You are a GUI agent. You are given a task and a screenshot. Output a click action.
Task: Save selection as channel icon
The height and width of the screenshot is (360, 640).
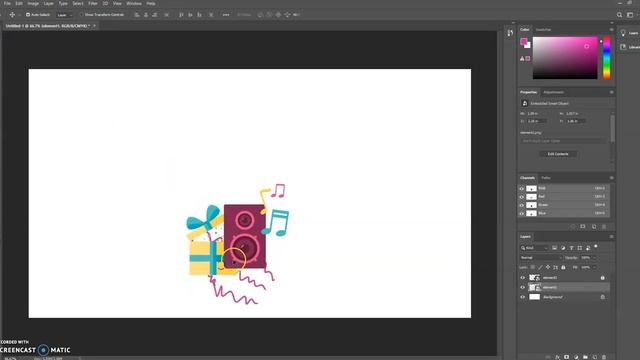(x=583, y=227)
